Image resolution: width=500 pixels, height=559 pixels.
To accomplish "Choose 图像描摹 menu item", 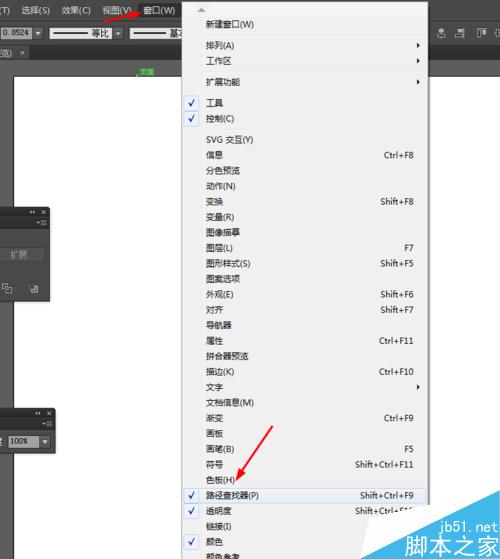I will pyautogui.click(x=305, y=232).
